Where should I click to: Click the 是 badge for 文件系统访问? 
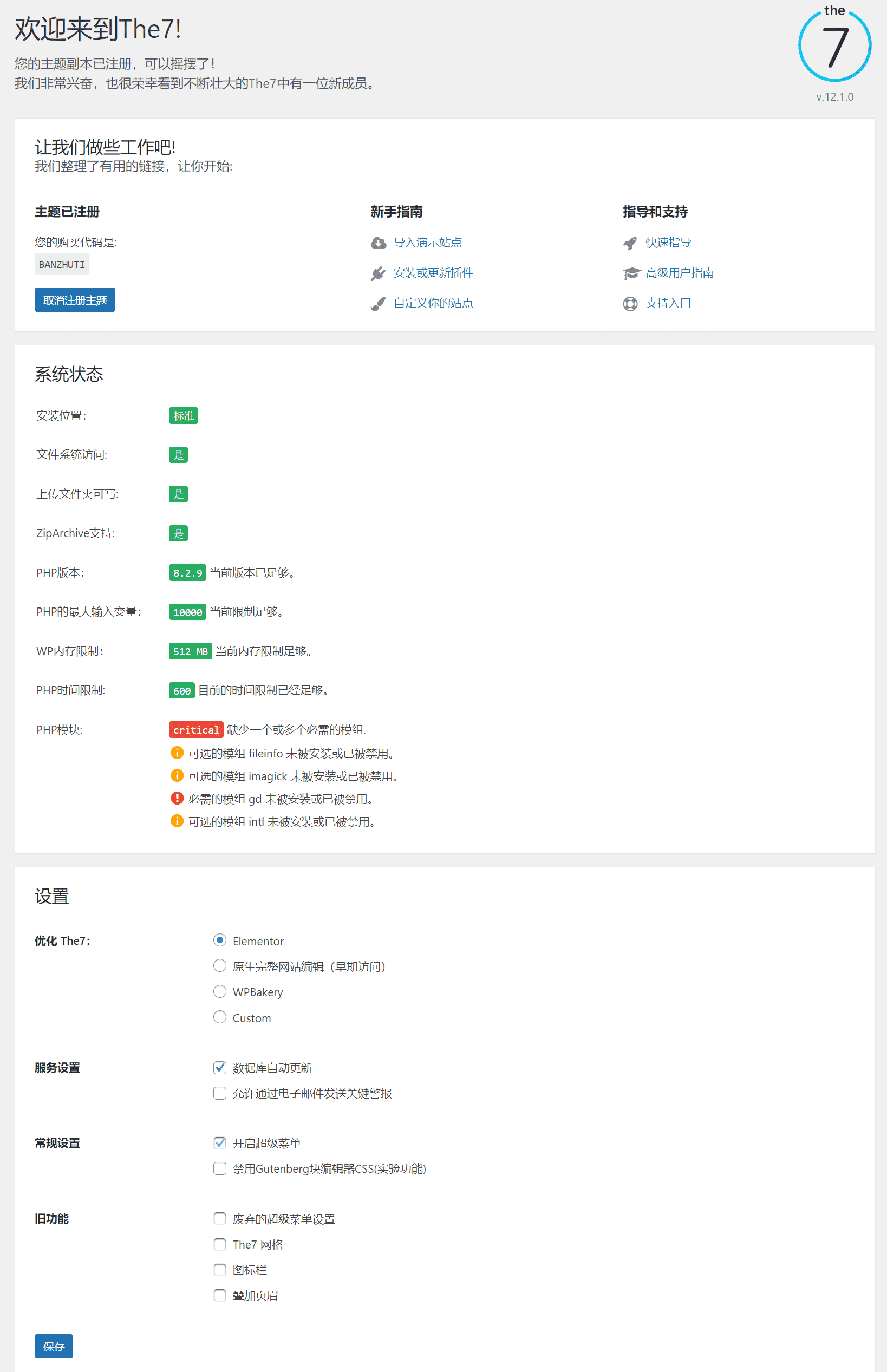178,455
